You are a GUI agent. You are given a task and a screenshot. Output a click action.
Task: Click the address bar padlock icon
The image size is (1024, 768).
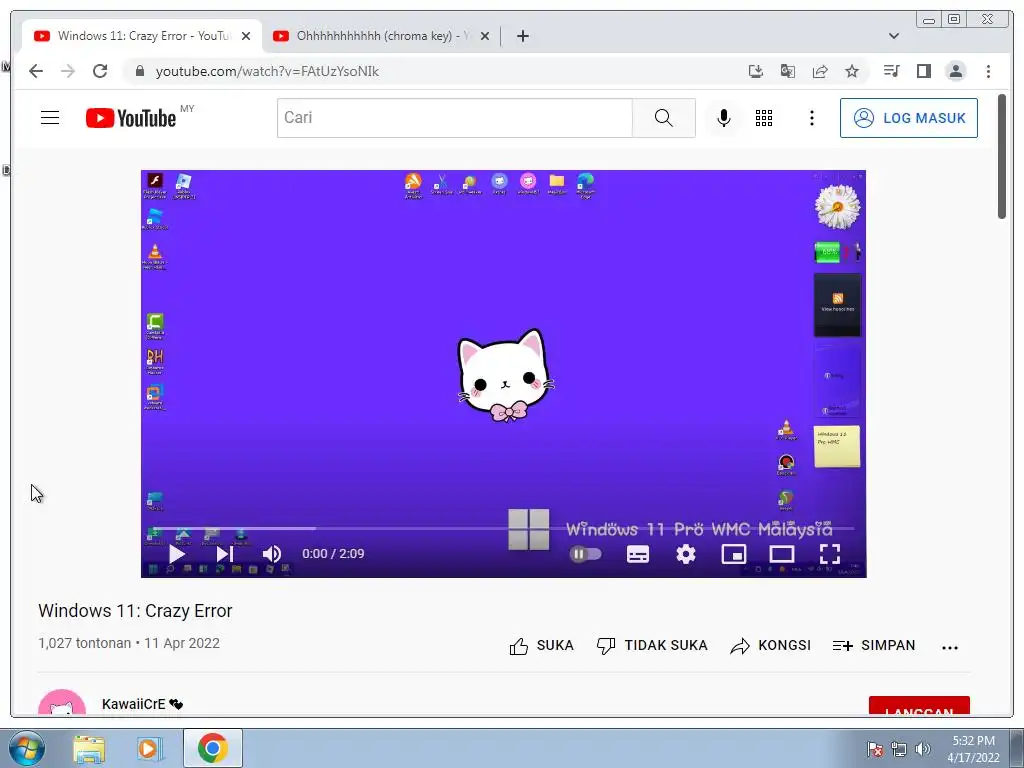(x=139, y=71)
